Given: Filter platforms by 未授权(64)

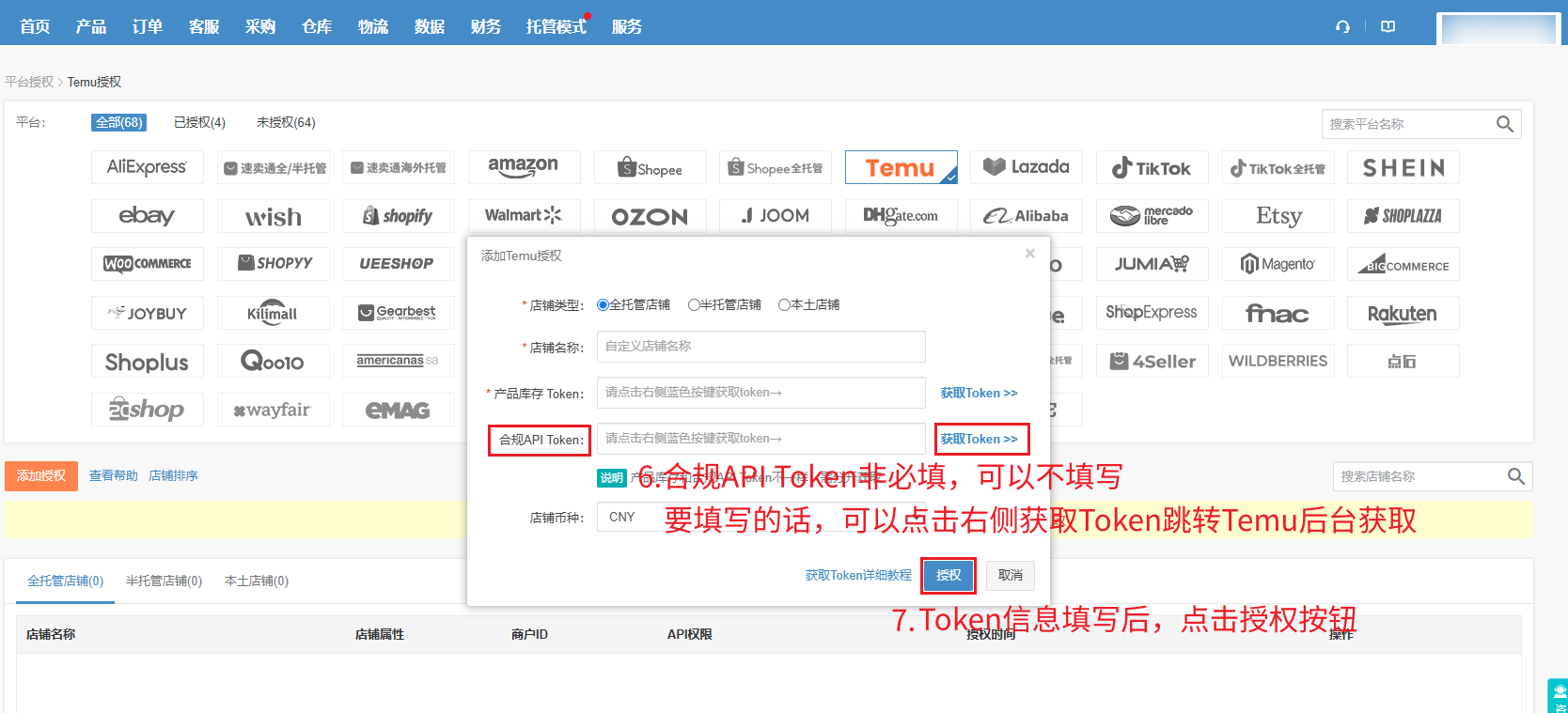Looking at the screenshot, I should (286, 122).
